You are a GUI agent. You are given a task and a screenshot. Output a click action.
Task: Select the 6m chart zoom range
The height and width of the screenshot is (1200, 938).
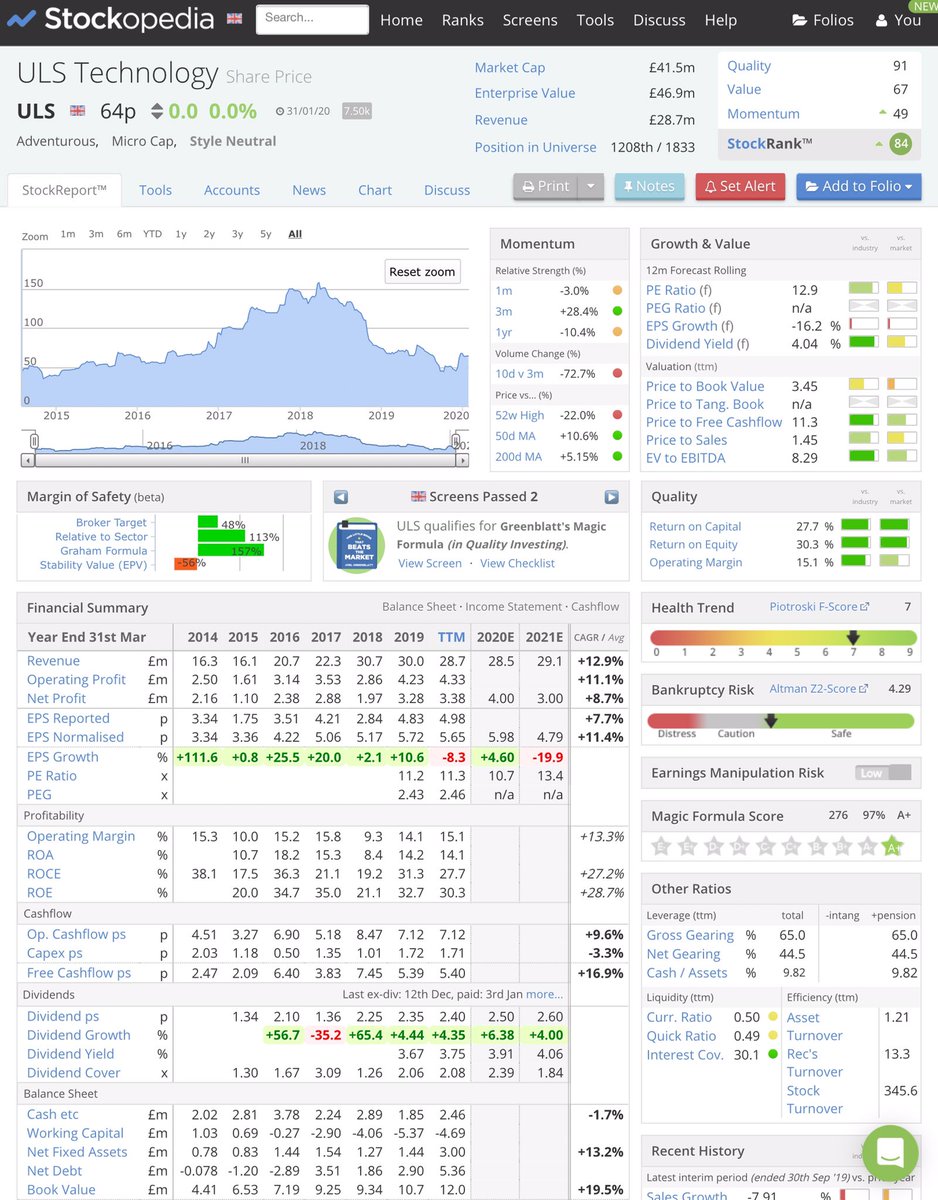[x=124, y=234]
